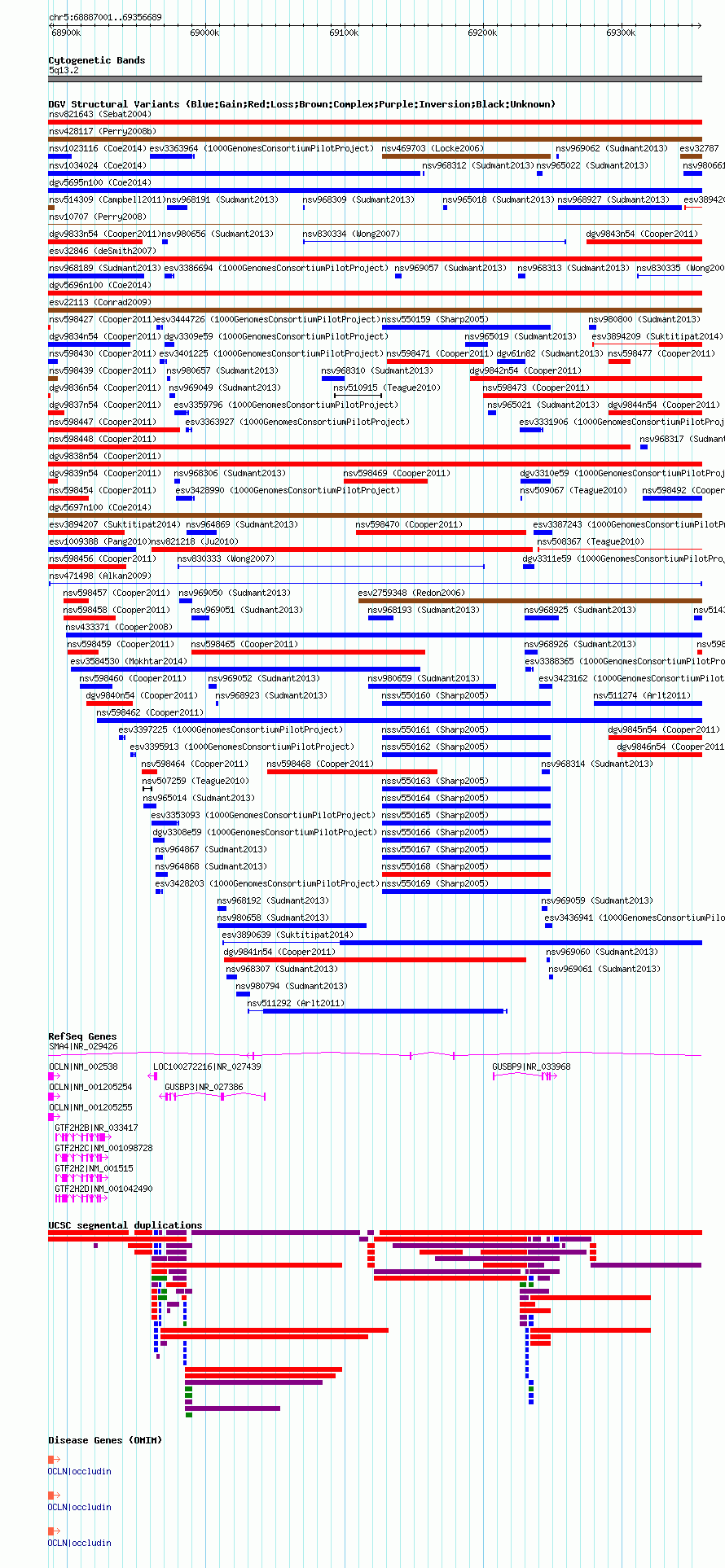
Task: Click the 69100k ruler tick label
Action: 343,33
